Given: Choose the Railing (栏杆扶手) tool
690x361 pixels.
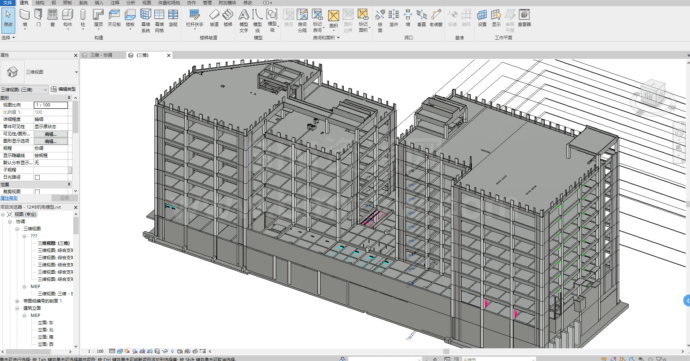Looking at the screenshot, I should click(x=194, y=19).
